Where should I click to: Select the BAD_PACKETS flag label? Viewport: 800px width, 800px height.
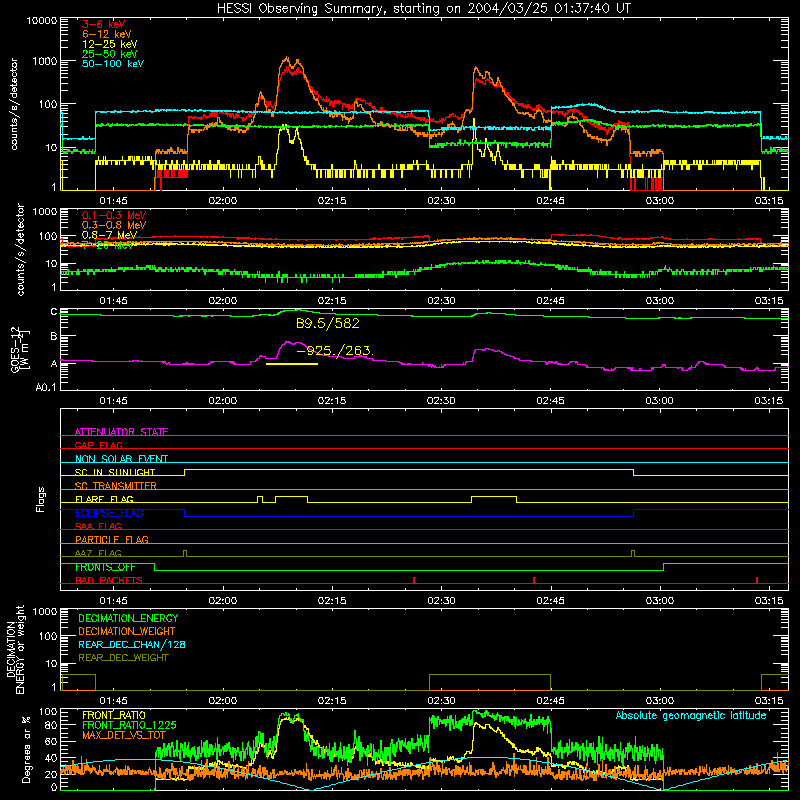pyautogui.click(x=109, y=580)
